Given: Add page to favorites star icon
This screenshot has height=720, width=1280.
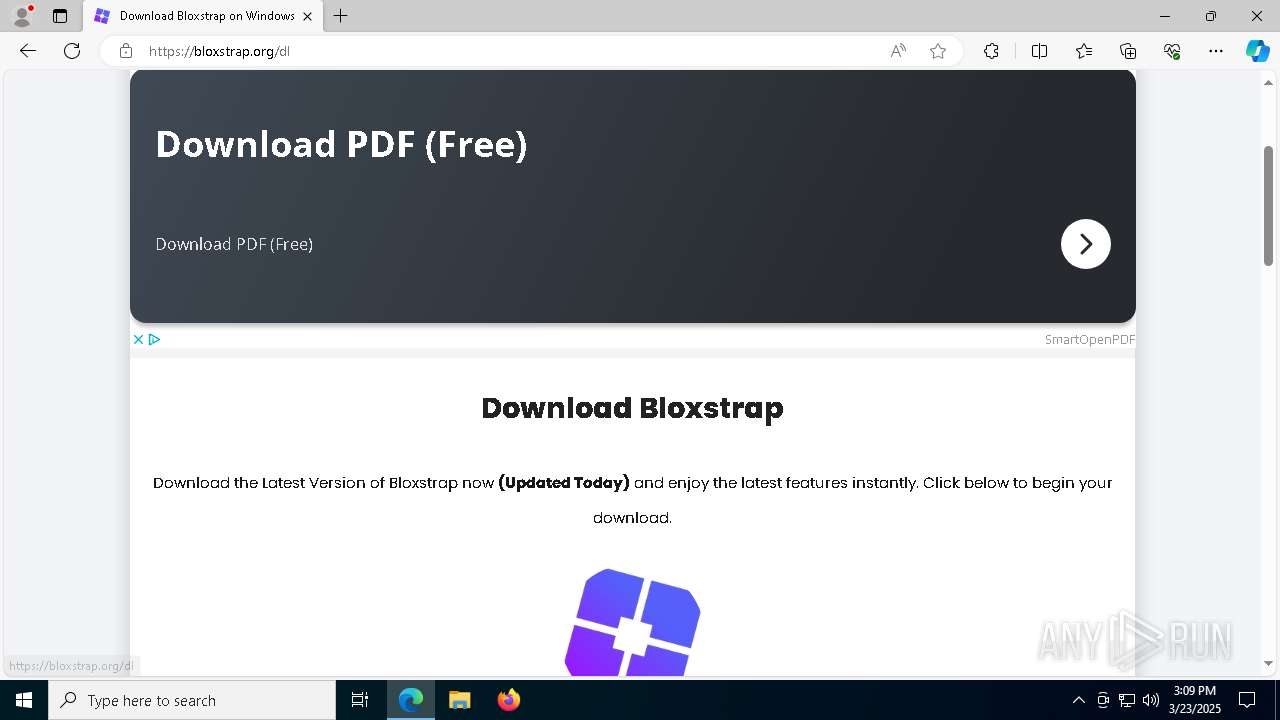Looking at the screenshot, I should 938,51.
